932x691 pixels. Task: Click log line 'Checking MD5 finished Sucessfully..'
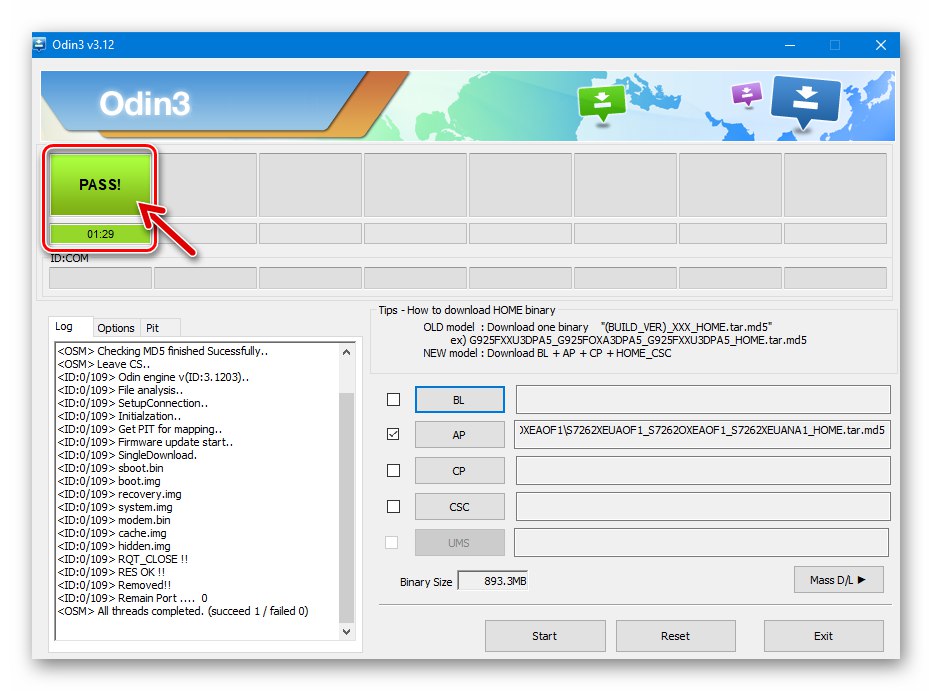click(162, 351)
